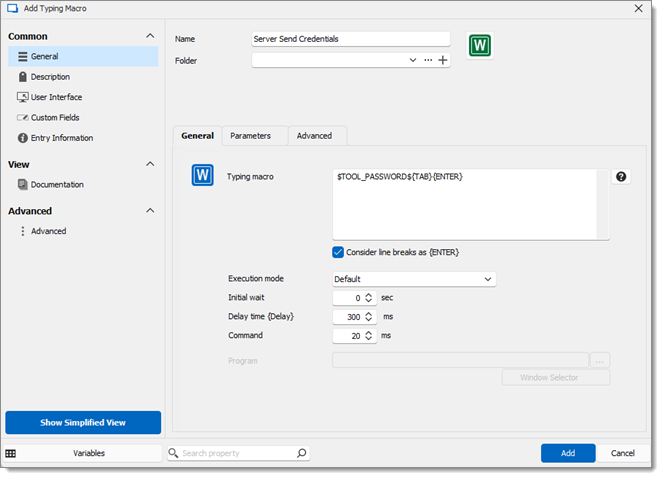This screenshot has width=662, height=478.
Task: Expand the Folder dropdown list
Action: tap(413, 60)
